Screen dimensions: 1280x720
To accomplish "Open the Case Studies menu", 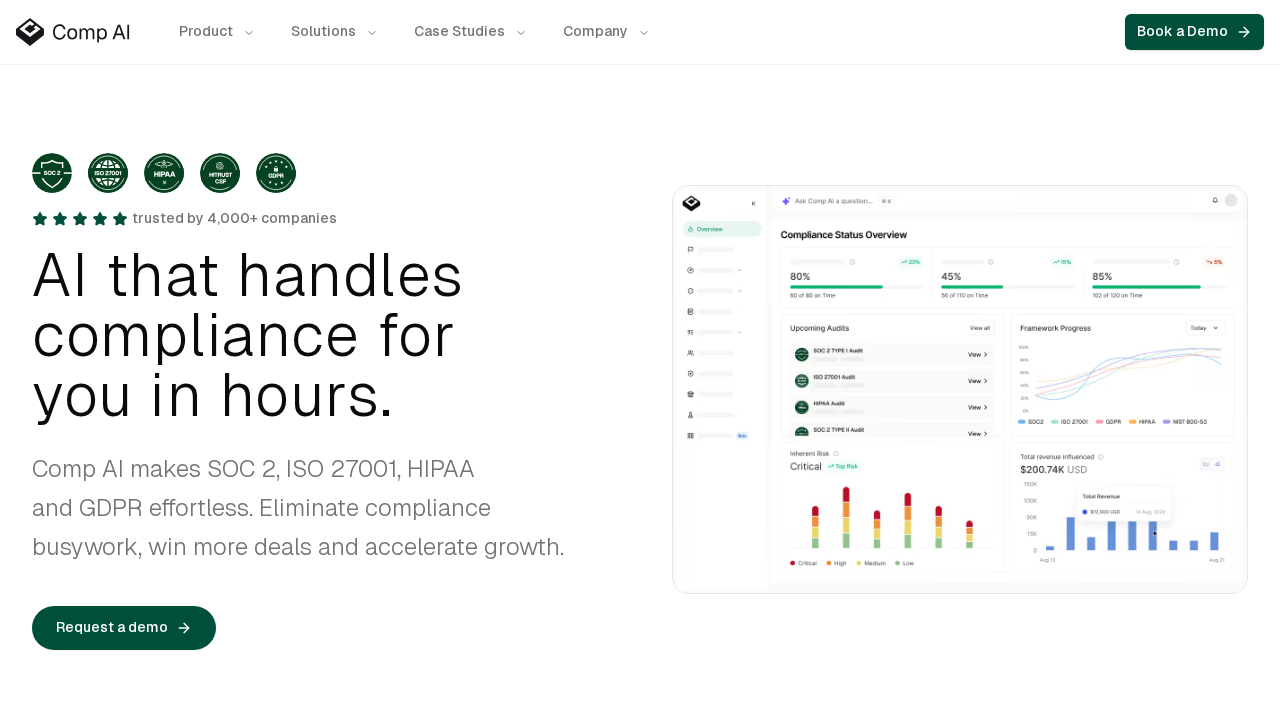I will [x=469, y=32].
